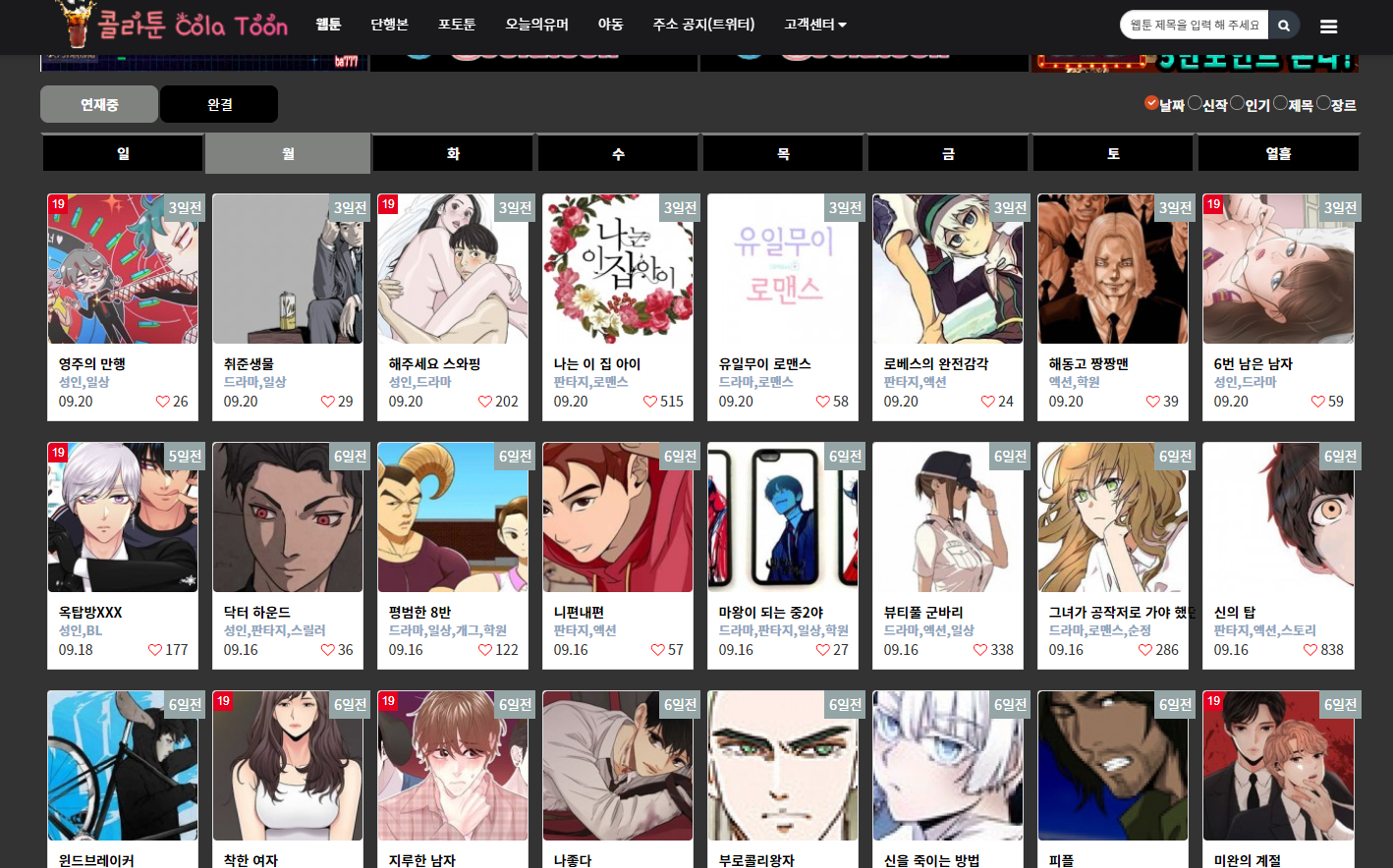
Task: Click heart icon on 6번 남은 남자
Action: (x=1318, y=402)
